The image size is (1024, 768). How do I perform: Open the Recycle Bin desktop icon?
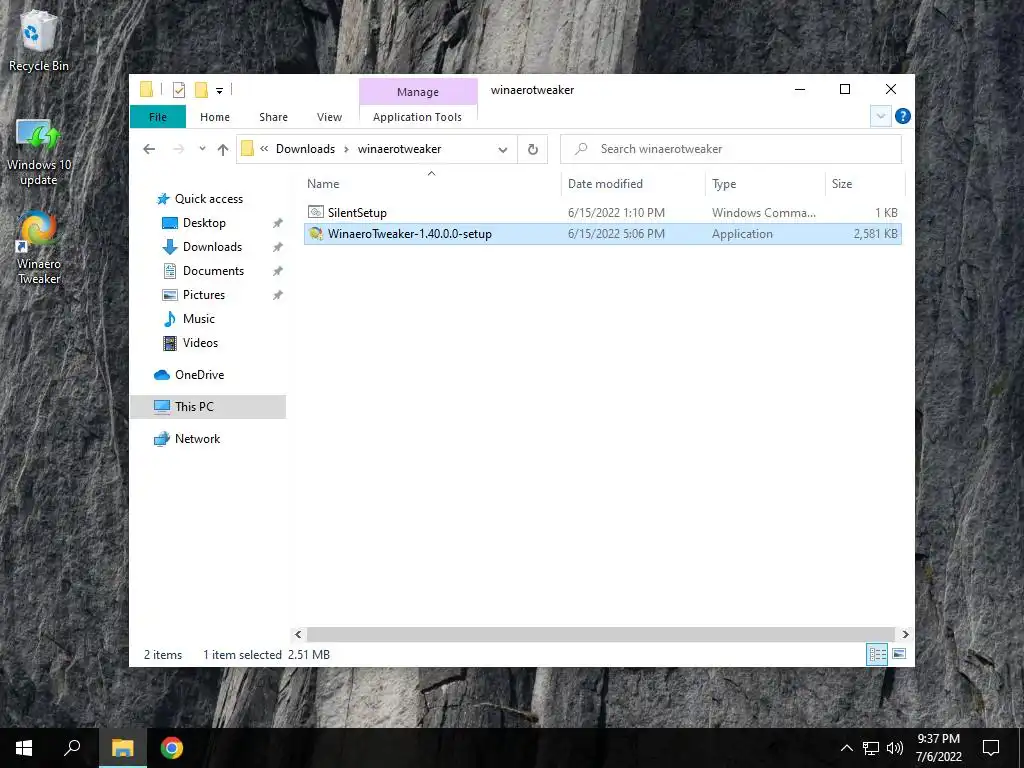click(38, 41)
